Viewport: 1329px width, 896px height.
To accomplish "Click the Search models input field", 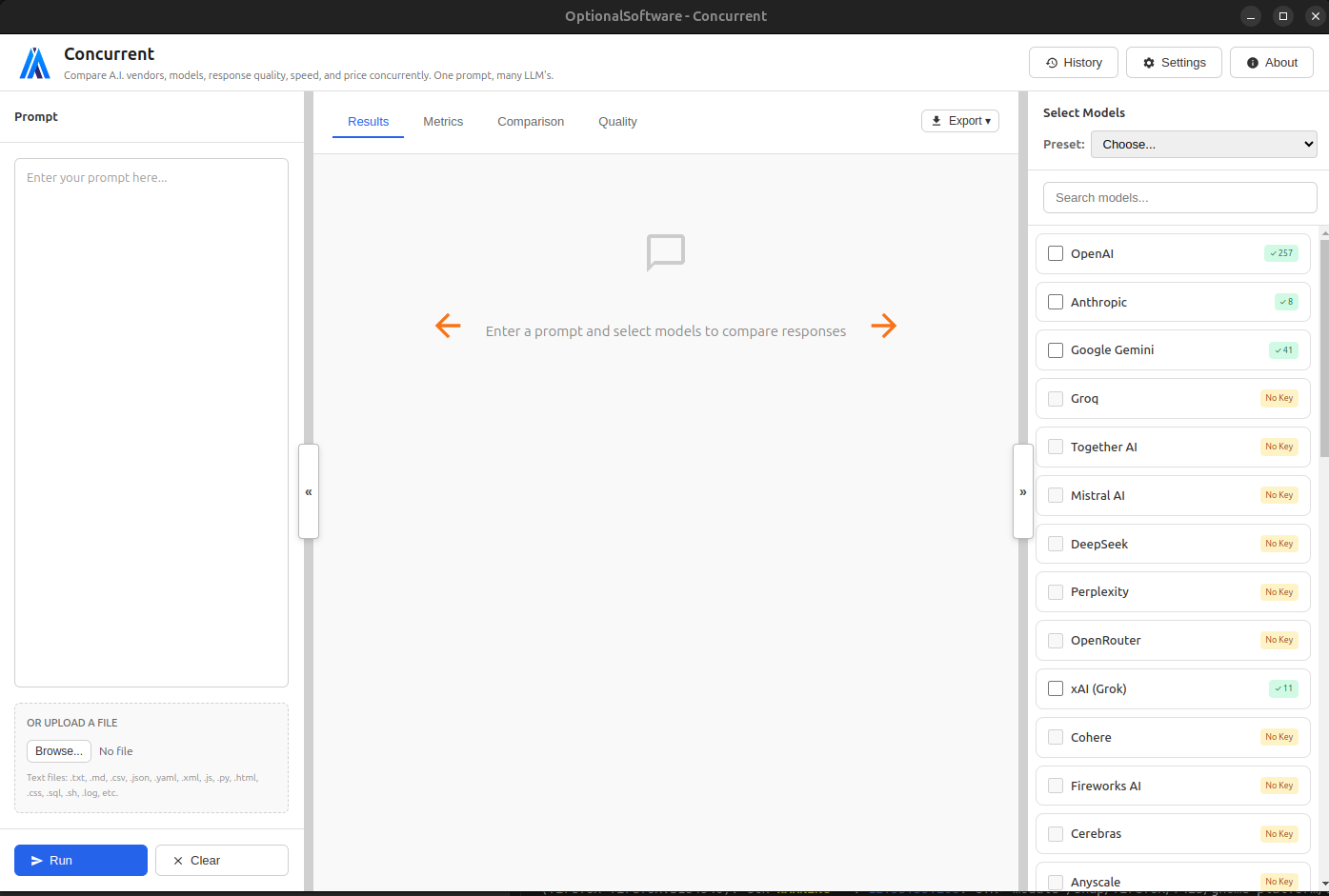I will pyautogui.click(x=1179, y=197).
